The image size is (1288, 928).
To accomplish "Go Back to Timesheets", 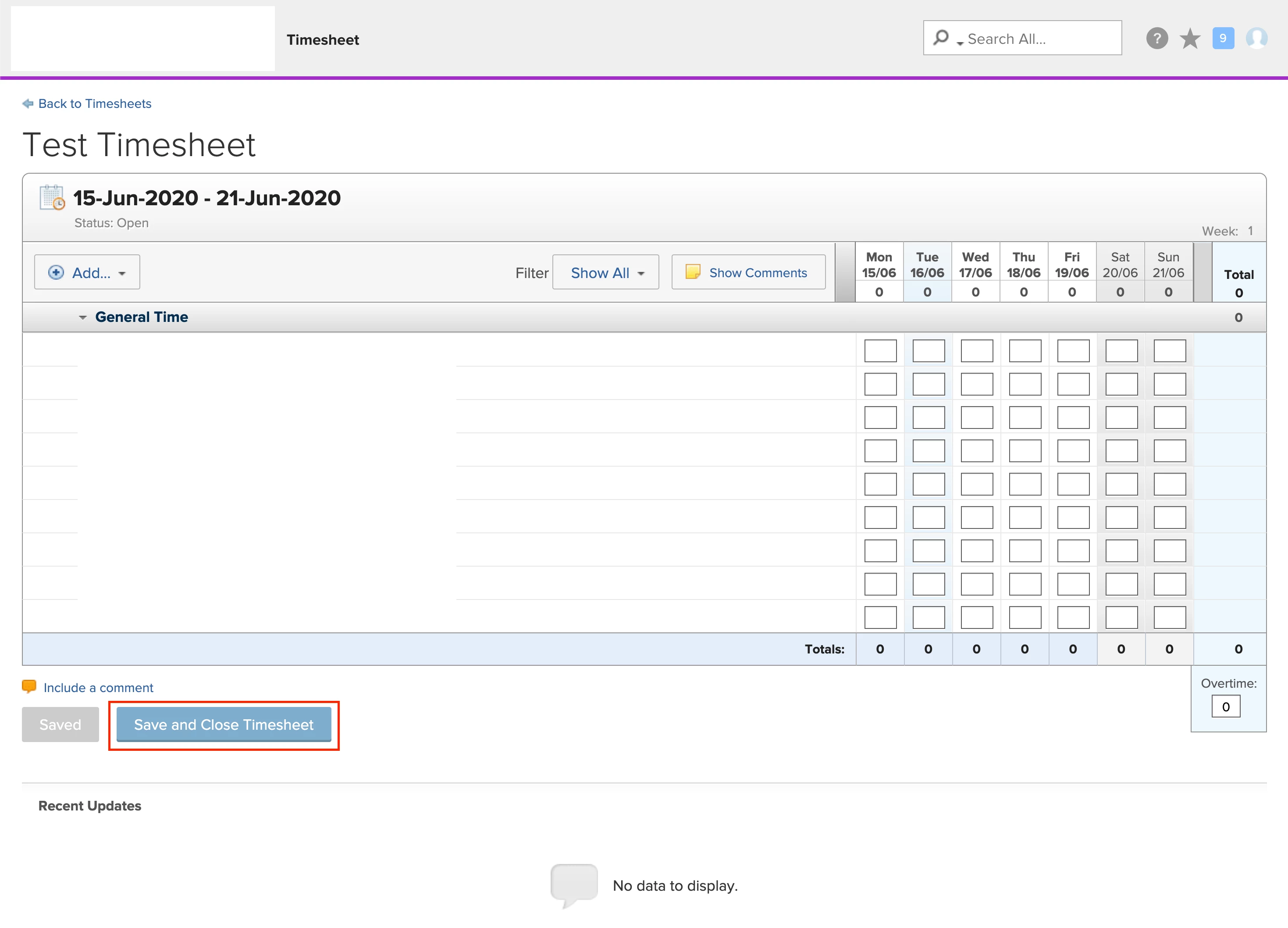I will [x=95, y=104].
